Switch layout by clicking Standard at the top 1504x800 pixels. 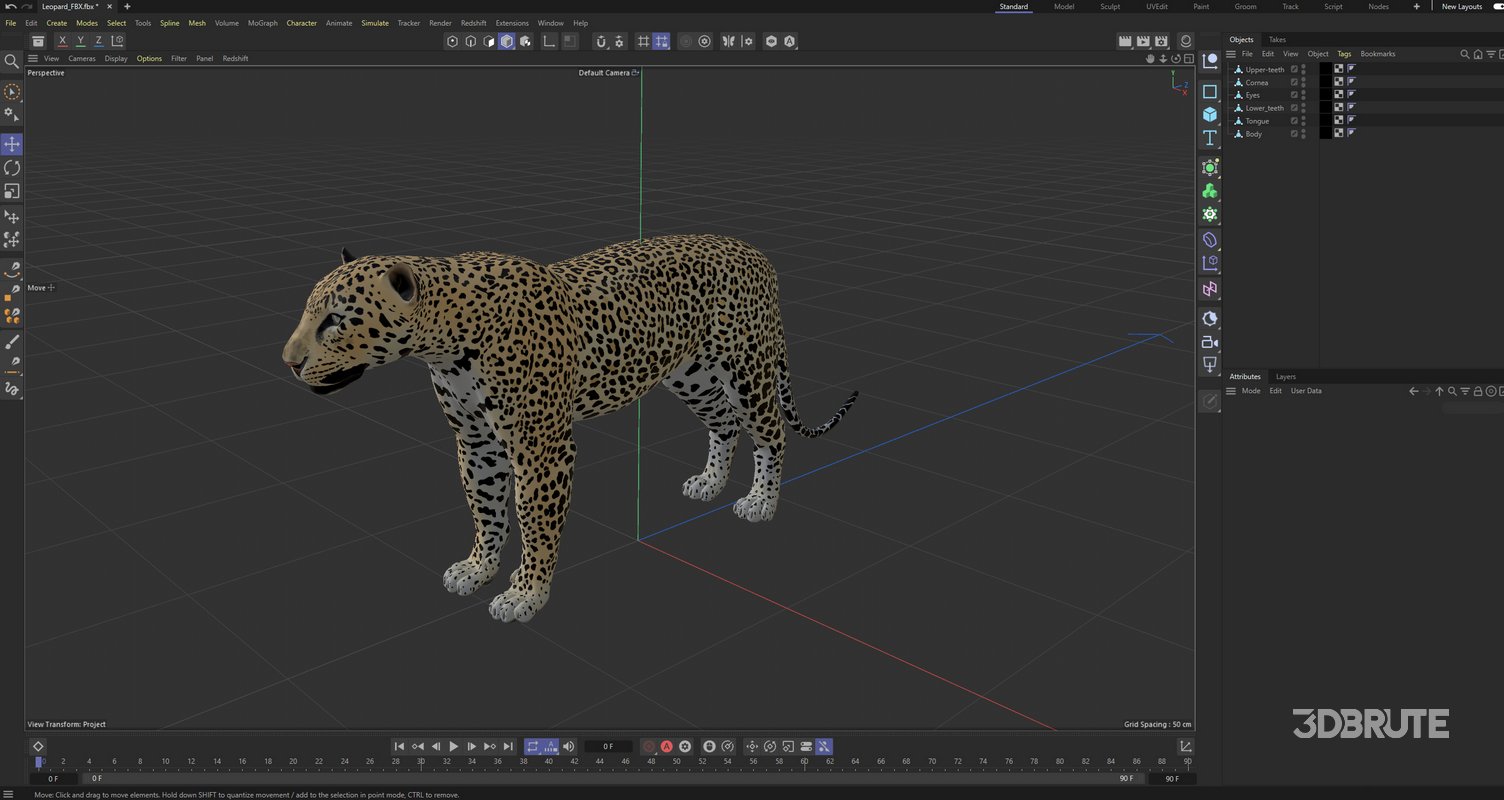point(1013,6)
